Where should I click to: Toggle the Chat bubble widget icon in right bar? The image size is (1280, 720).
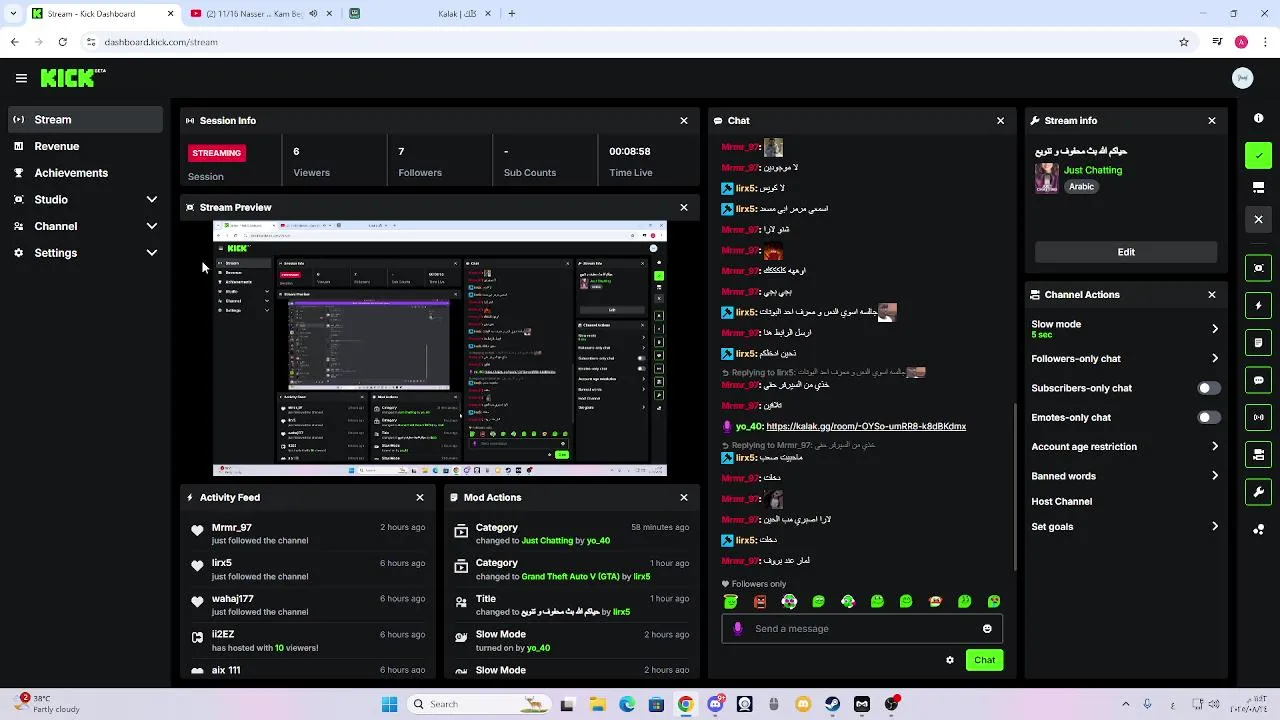click(x=1258, y=380)
